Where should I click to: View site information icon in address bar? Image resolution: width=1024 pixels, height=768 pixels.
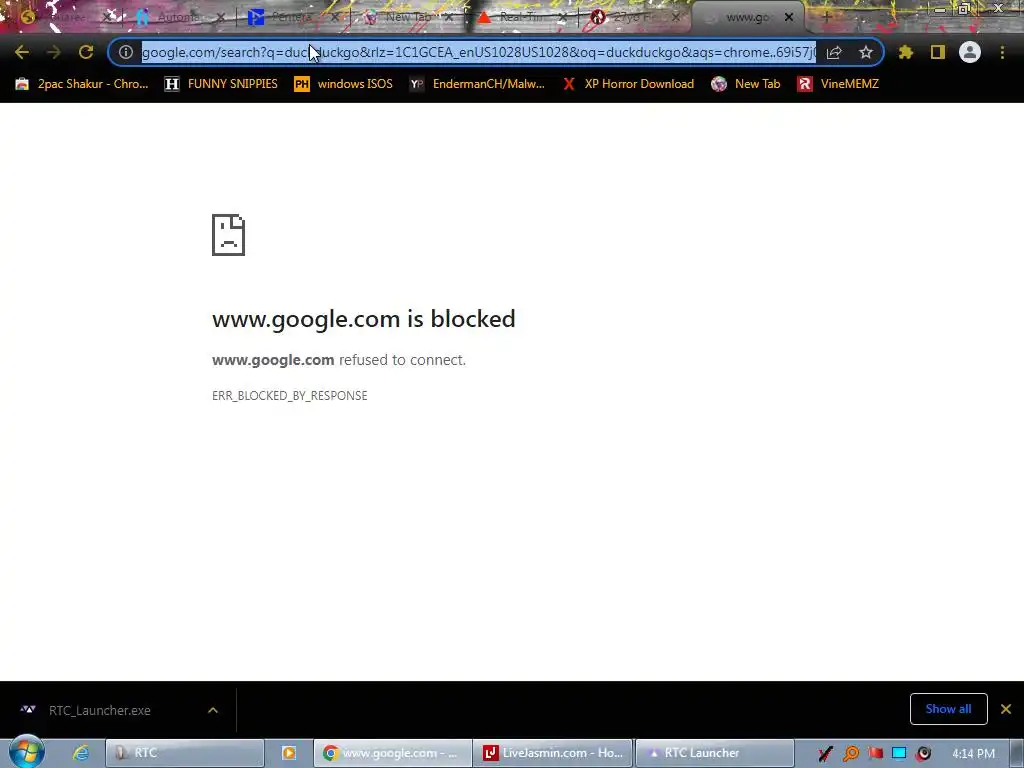(x=126, y=52)
